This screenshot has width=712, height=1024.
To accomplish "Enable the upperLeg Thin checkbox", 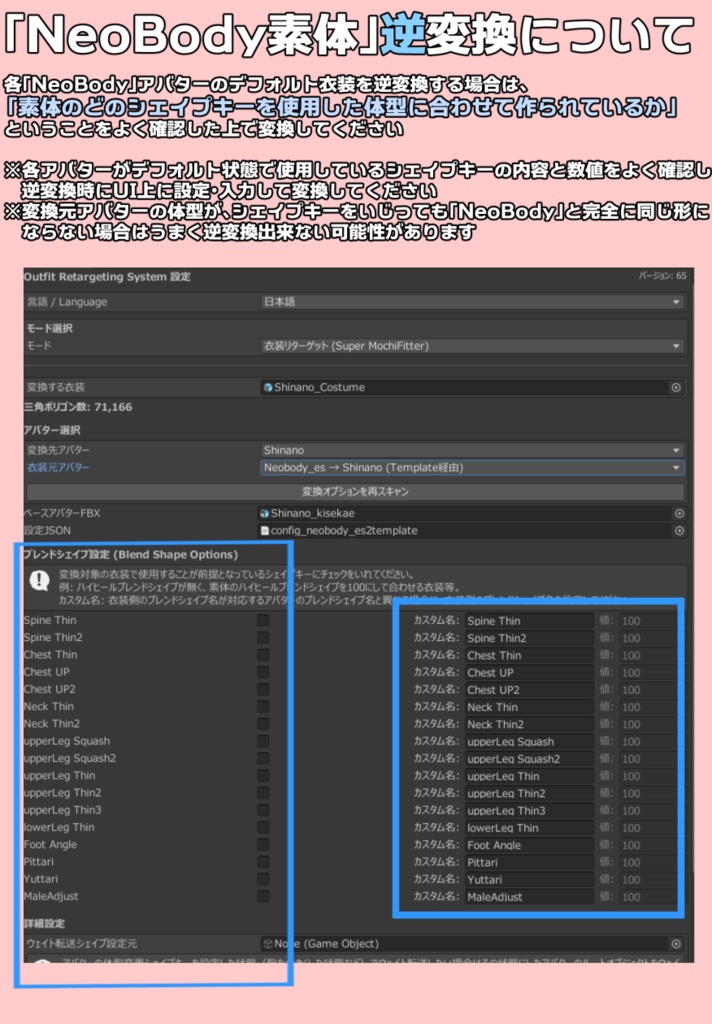I will (x=263, y=776).
